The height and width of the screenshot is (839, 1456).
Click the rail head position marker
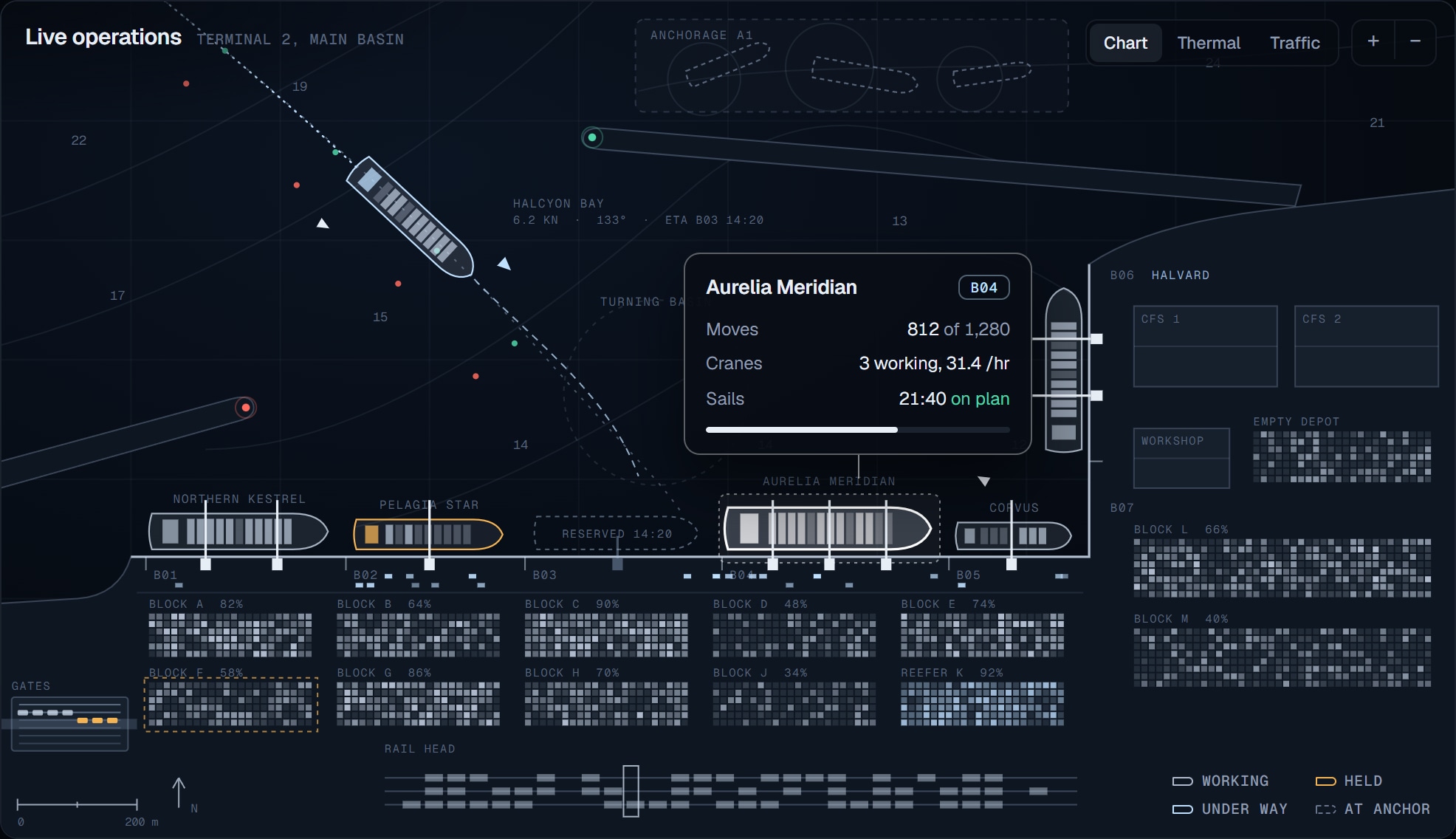[631, 791]
